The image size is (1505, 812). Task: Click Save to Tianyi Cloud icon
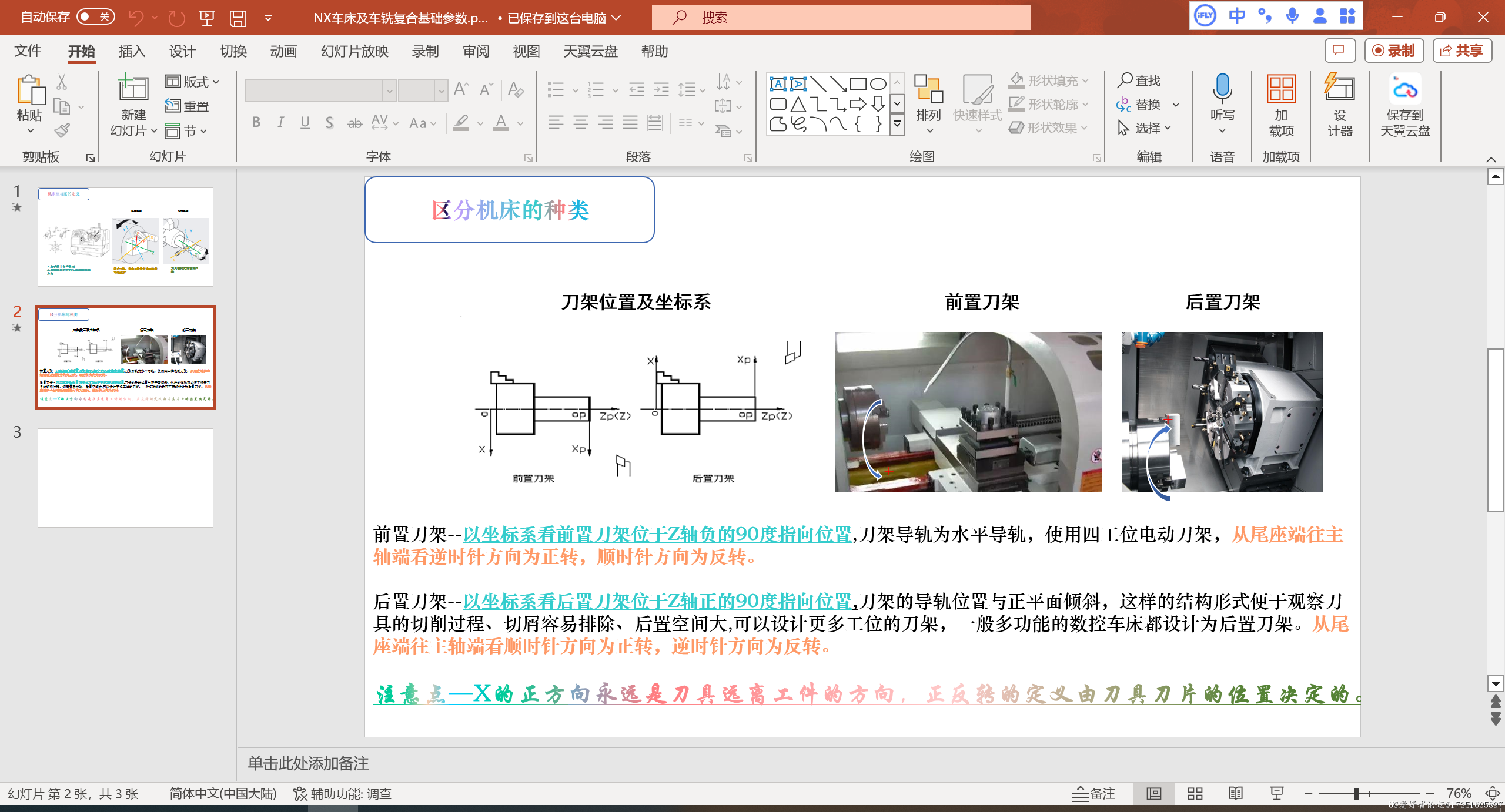pos(1405,89)
